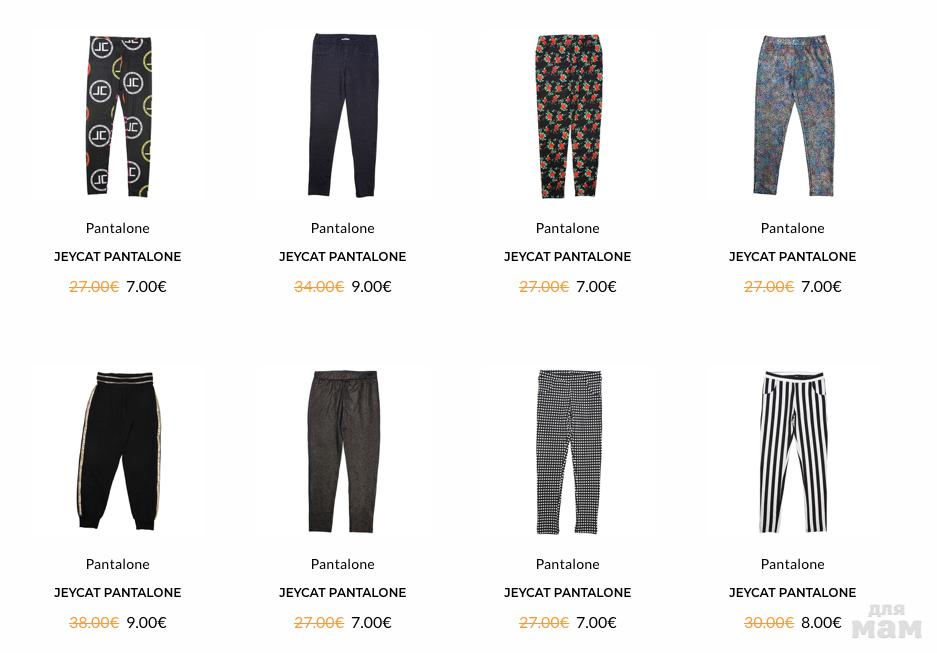Viewport: 937px width, 653px height.
Task: Open the black joggers with gold side stripe
Action: click(x=118, y=450)
